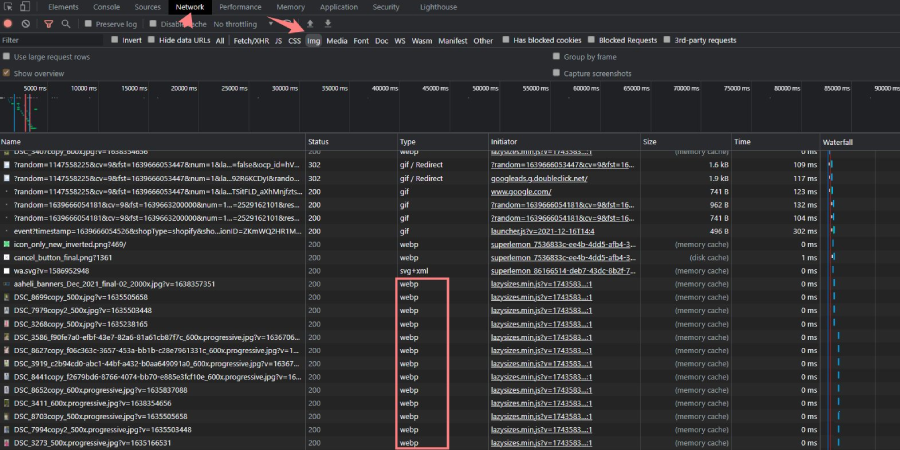Toggle the red filter funnel icon
The image size is (900, 450).
(x=48, y=23)
